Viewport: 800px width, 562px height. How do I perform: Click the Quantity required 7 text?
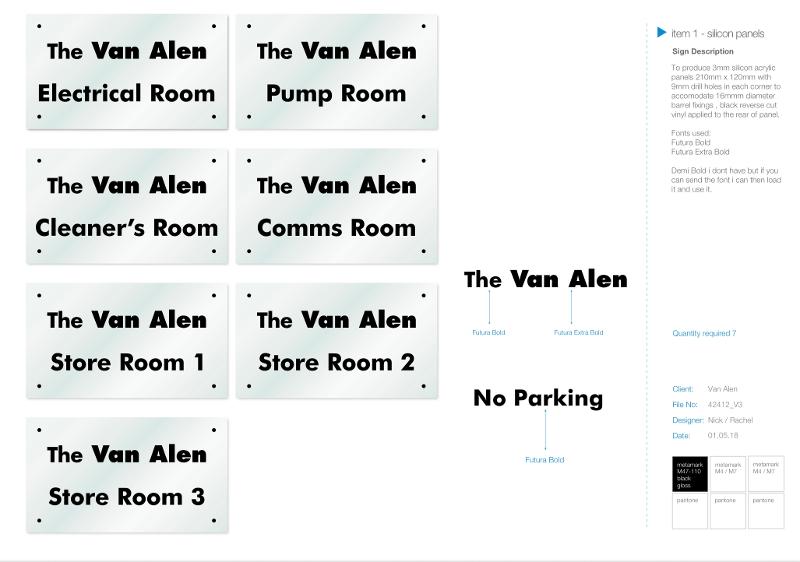point(704,333)
